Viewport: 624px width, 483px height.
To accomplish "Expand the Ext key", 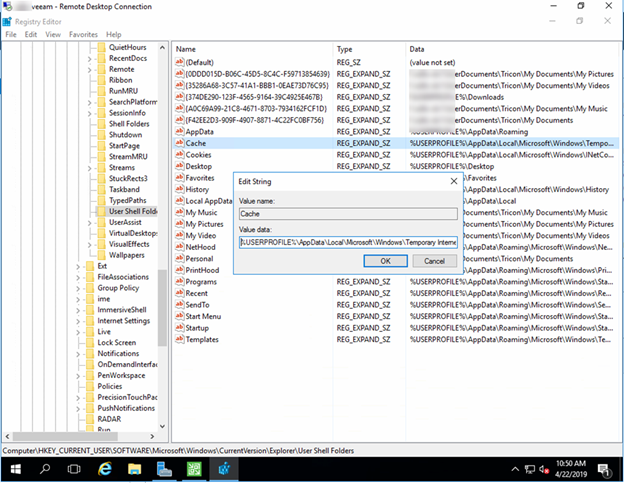I will (78, 267).
